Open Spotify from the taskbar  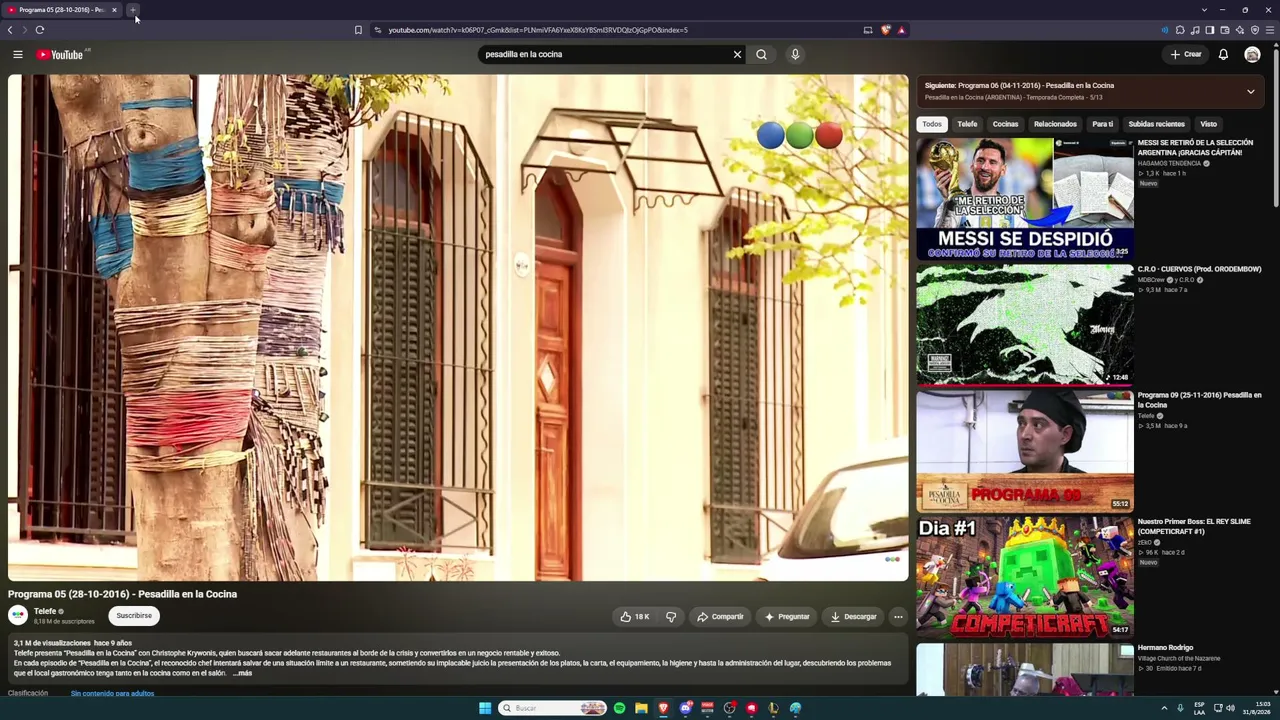[x=620, y=708]
